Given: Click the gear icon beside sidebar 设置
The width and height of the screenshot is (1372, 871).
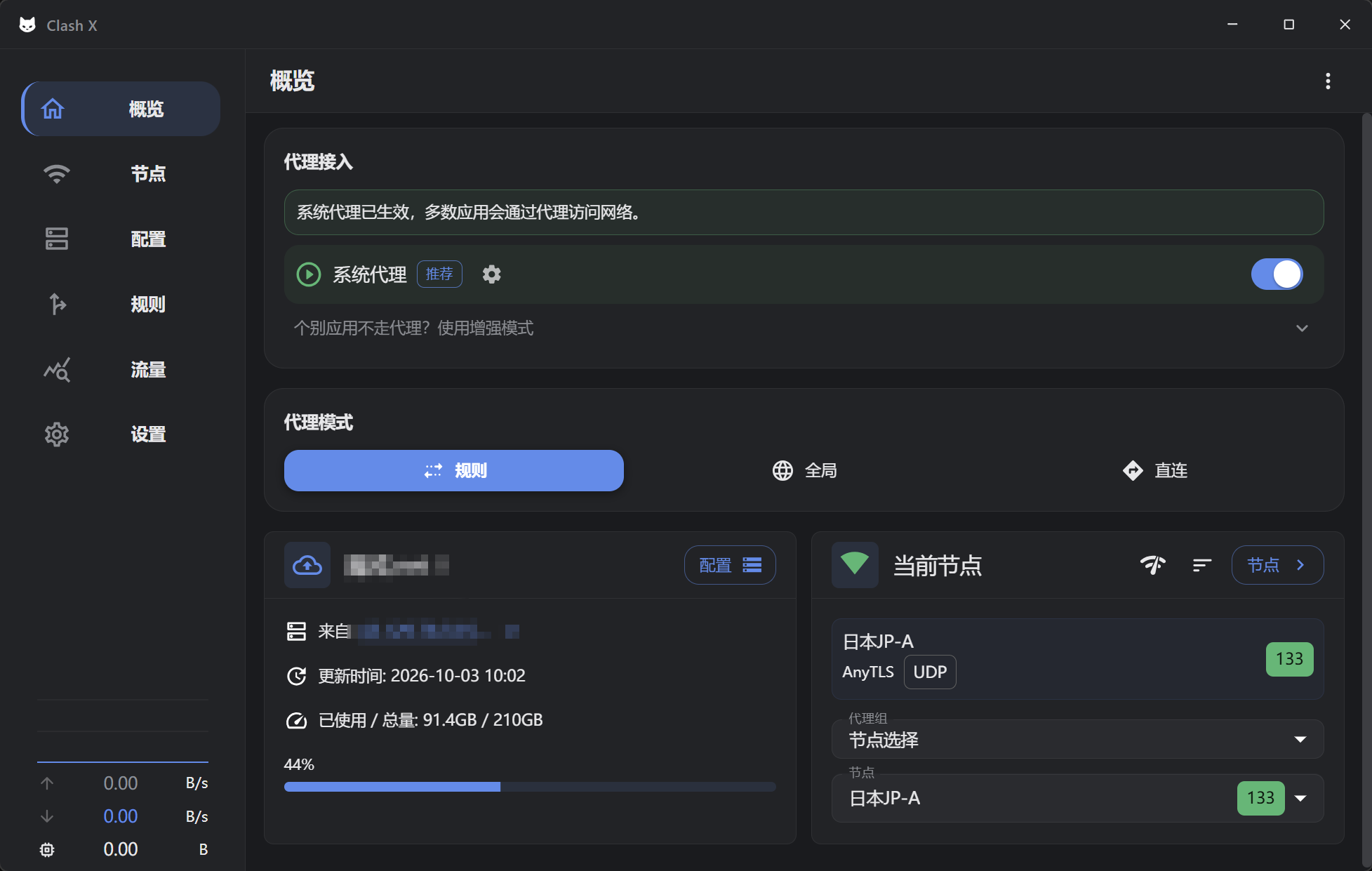Looking at the screenshot, I should click(57, 434).
